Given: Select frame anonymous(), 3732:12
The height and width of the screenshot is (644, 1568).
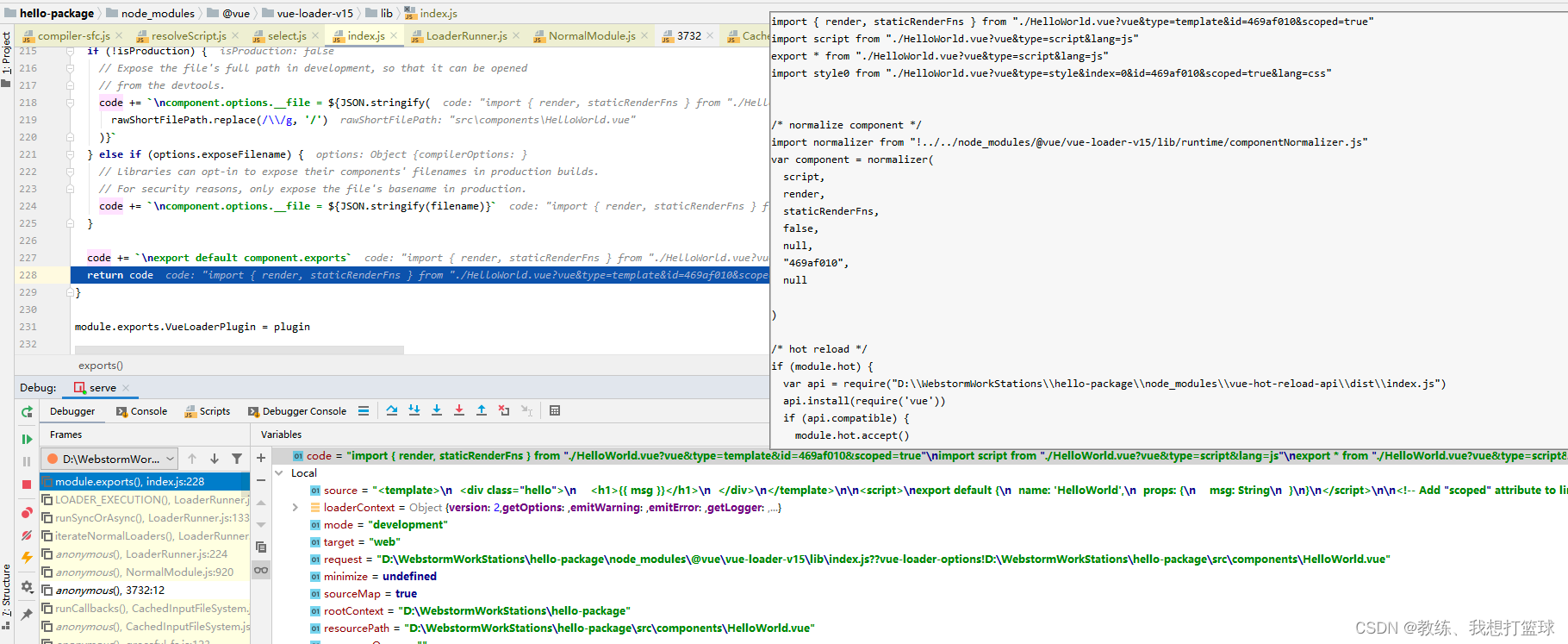Looking at the screenshot, I should [146, 590].
